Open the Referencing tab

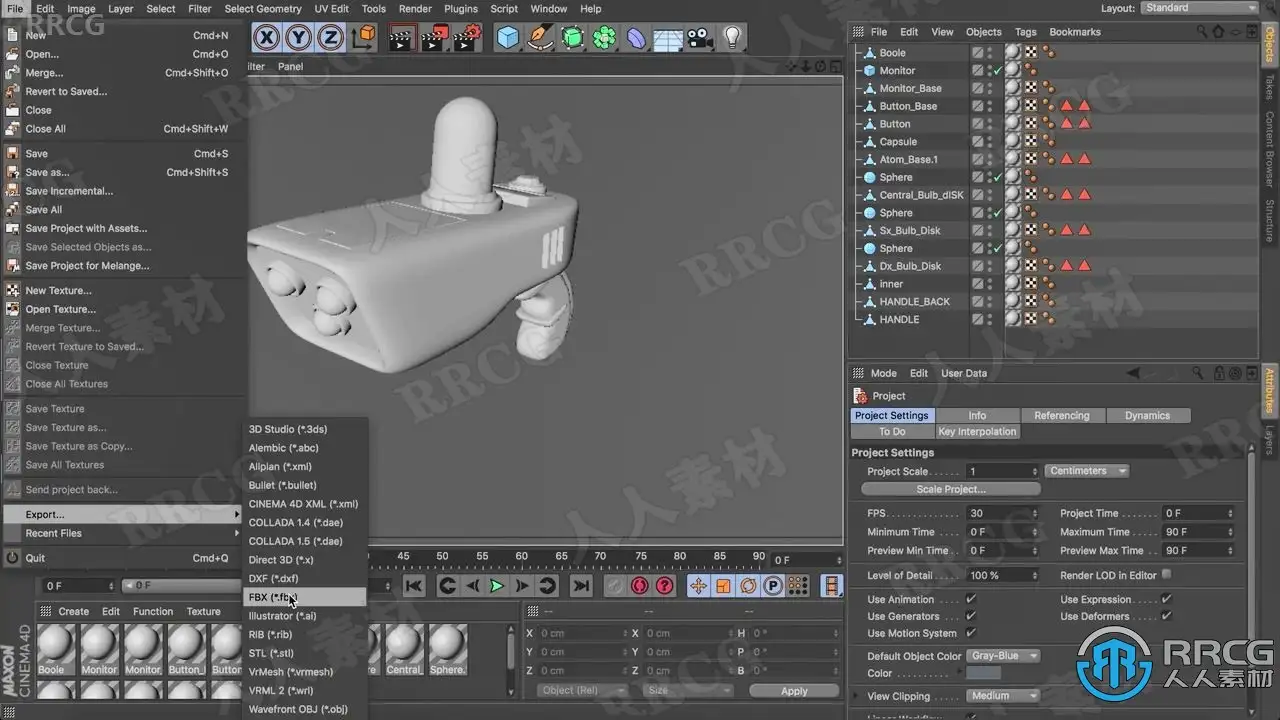[x=1061, y=415]
